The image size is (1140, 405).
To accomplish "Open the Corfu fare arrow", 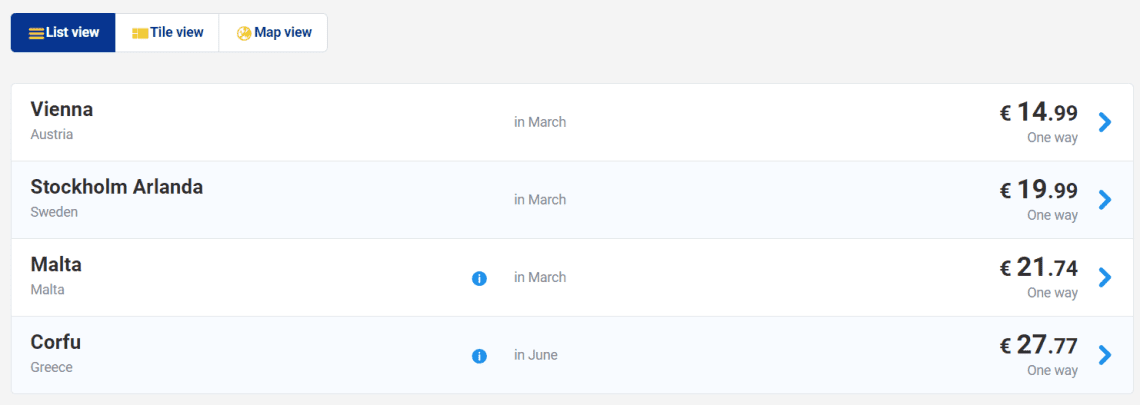I will [x=1104, y=356].
